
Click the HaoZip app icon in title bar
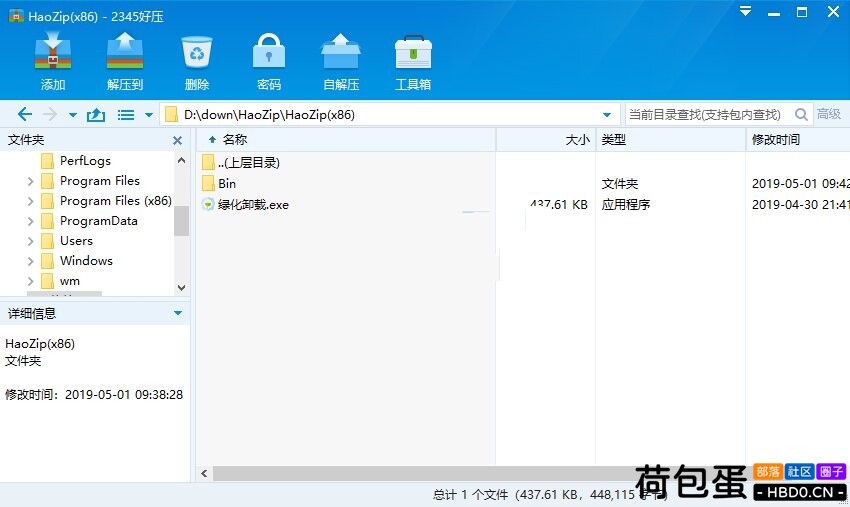click(x=16, y=16)
